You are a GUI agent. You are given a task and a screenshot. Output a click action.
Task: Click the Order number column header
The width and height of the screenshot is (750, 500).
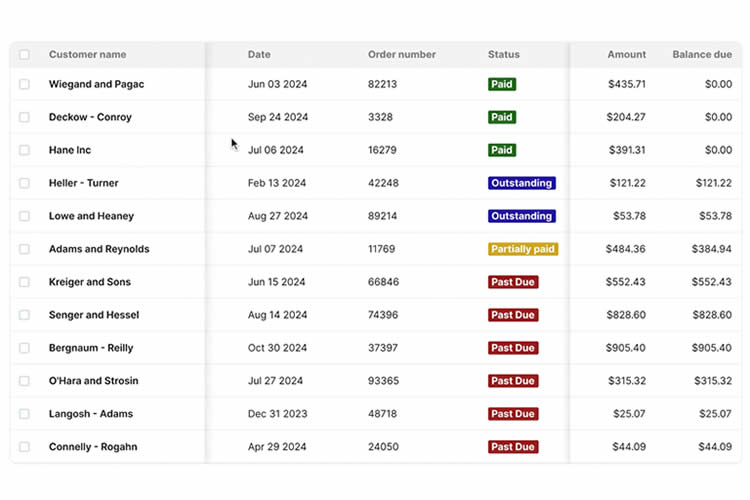tap(401, 55)
